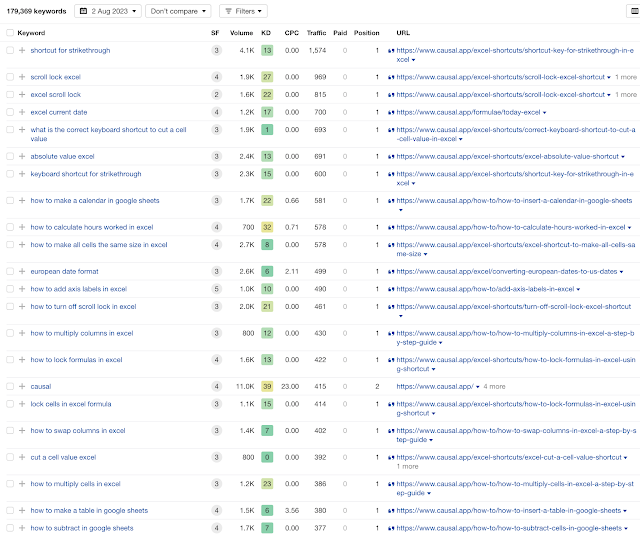Click the '179,369 keywords' count text
This screenshot has width=640, height=534.
point(36,11)
